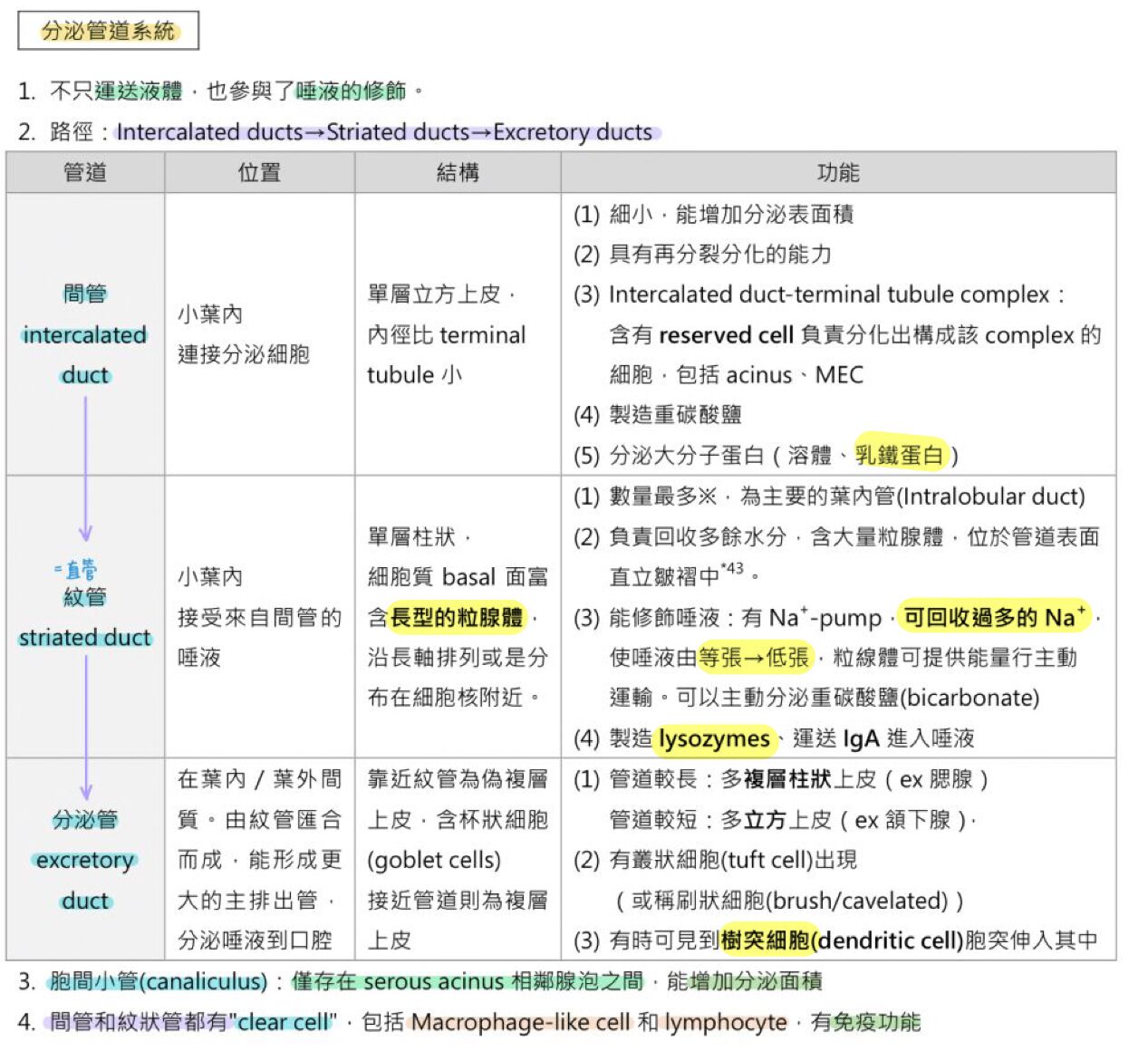Screen dimensions: 1148x1051
Task: Click the highlighted 乳鐵蛋白 text
Action: point(901,455)
